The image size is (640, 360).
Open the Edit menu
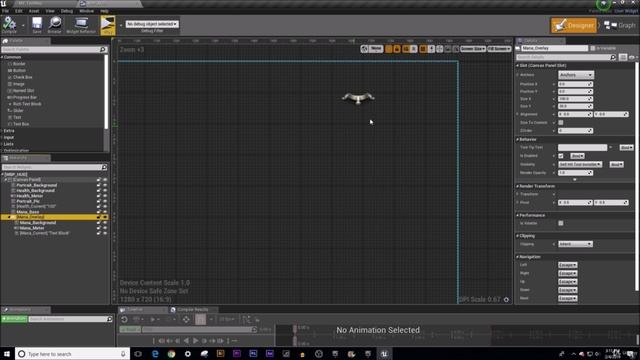[19, 11]
